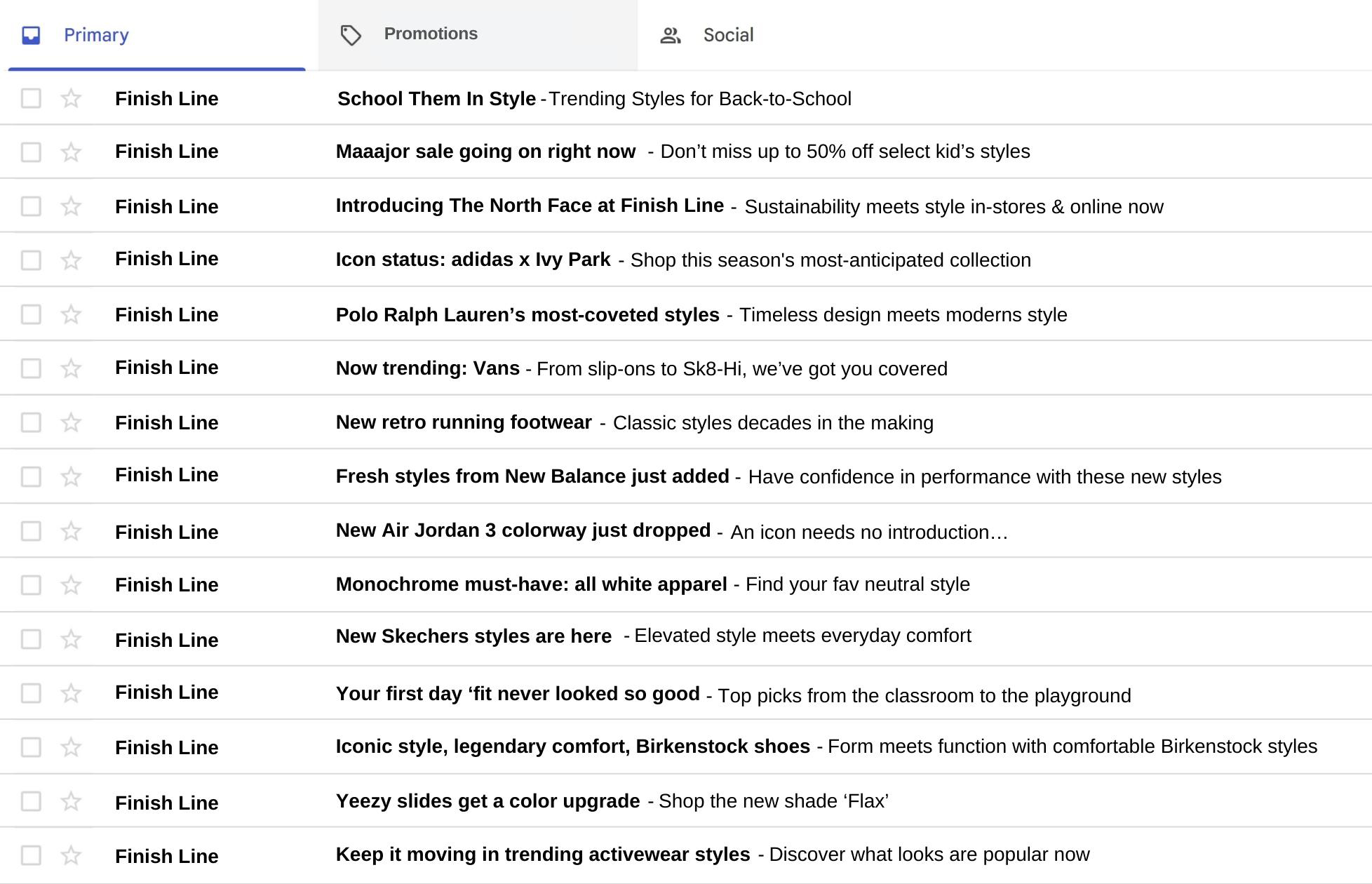Click snippet 'Trending Styles for Back-to-School'
Viewport: 1372px width, 884px height.
tap(700, 99)
